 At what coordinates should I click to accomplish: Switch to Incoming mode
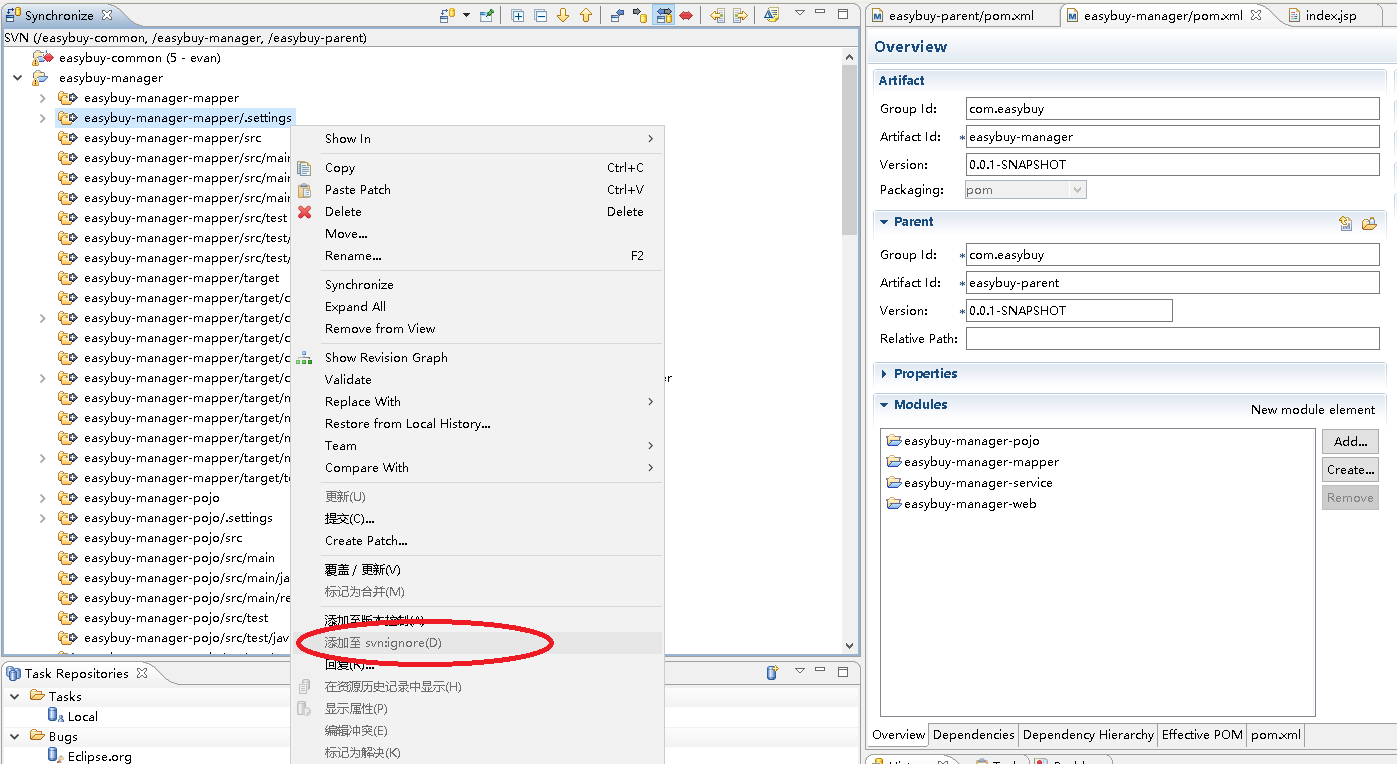click(617, 15)
